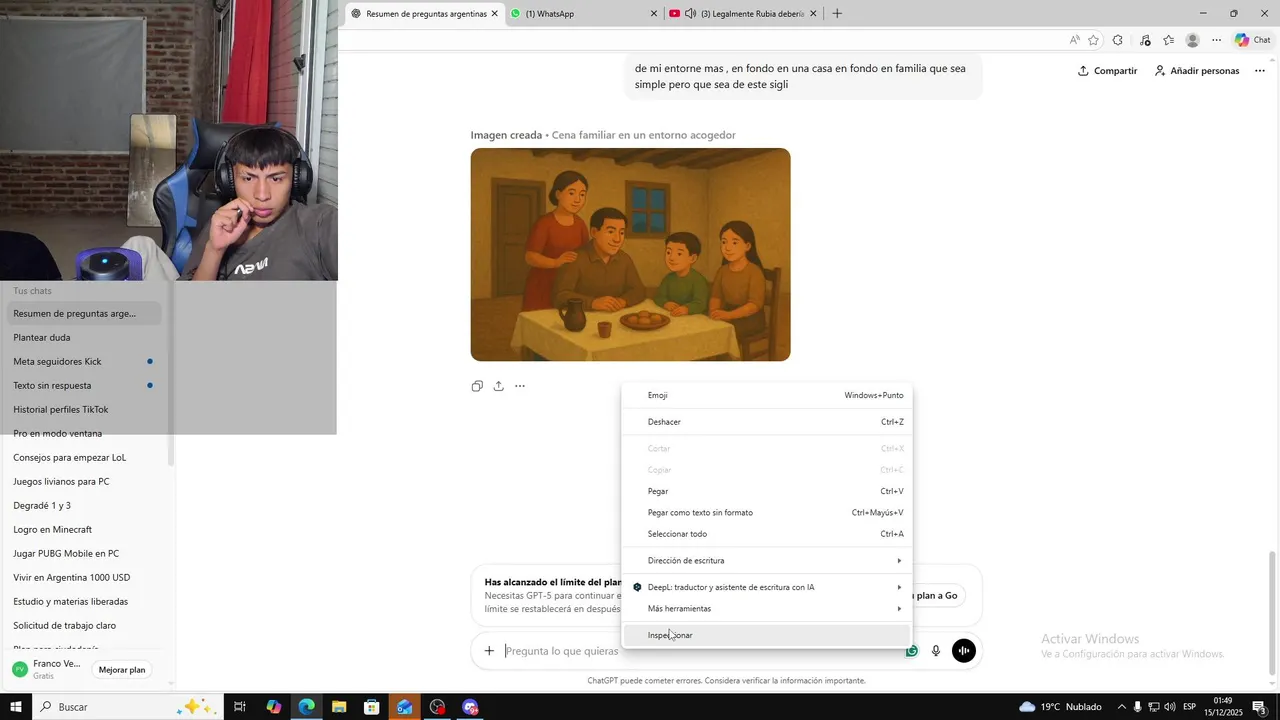Share the generated image icon
Image resolution: width=1280 pixels, height=720 pixels.
(498, 386)
